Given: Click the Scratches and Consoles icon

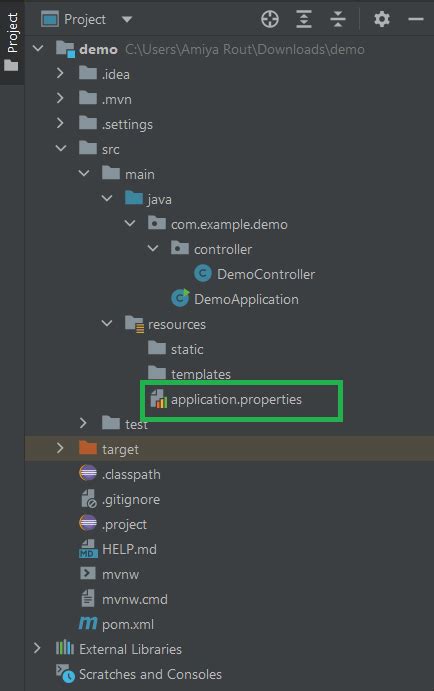Looking at the screenshot, I should pos(65,673).
